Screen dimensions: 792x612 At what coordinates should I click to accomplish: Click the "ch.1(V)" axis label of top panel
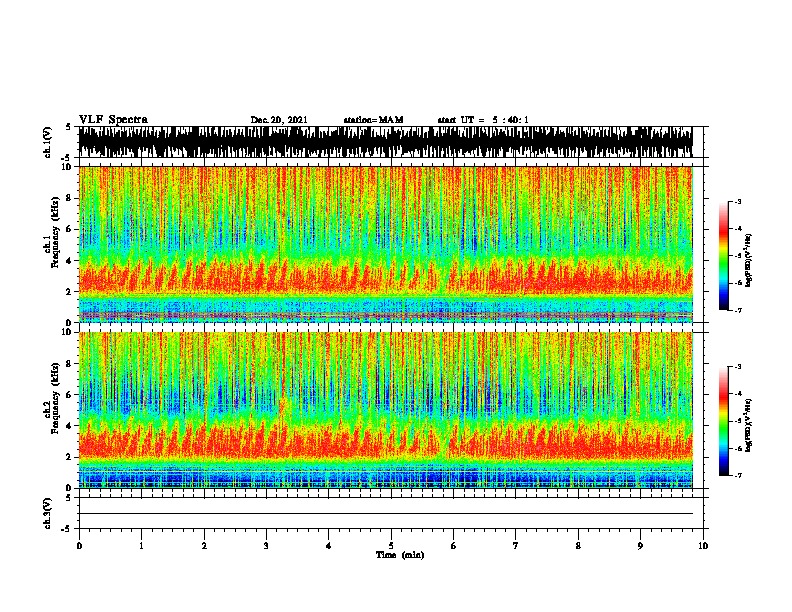coord(48,142)
